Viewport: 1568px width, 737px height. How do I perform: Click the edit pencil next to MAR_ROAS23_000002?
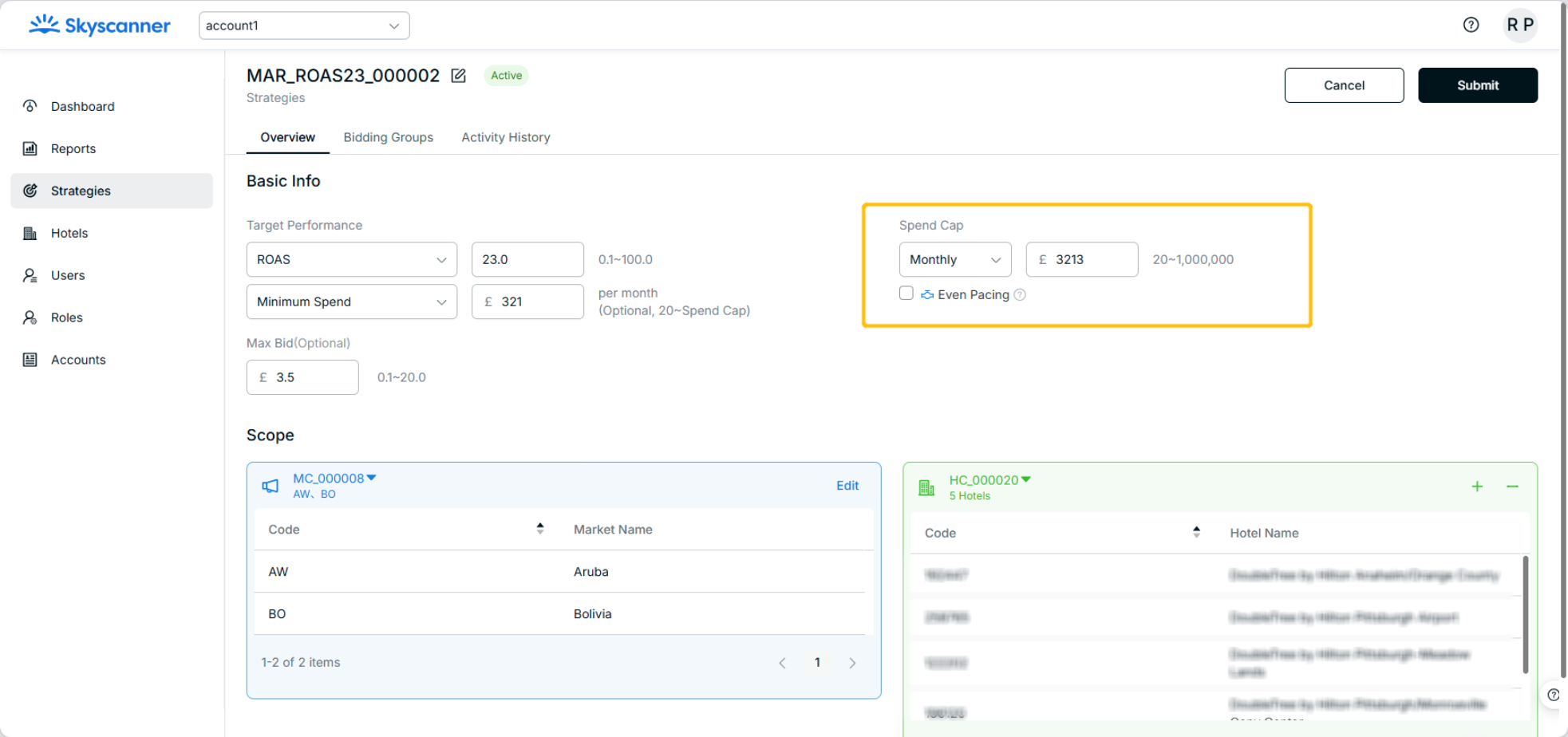[x=458, y=76]
